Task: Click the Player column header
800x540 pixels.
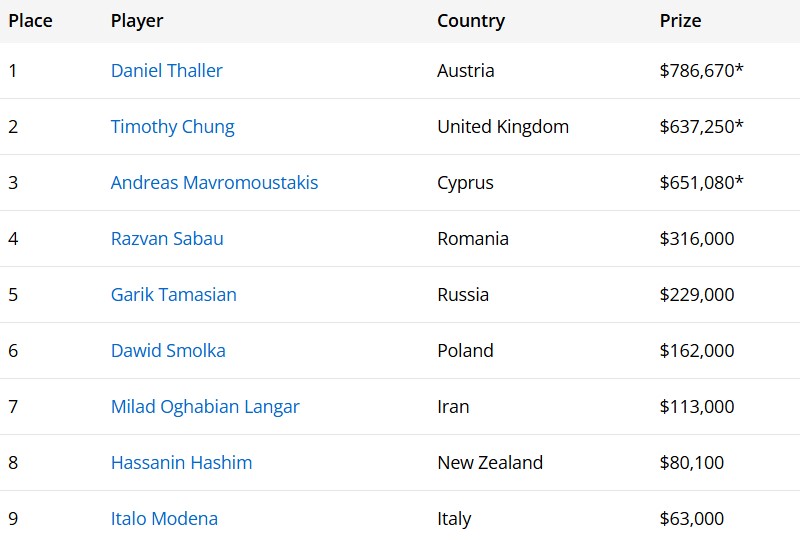Action: [x=137, y=21]
